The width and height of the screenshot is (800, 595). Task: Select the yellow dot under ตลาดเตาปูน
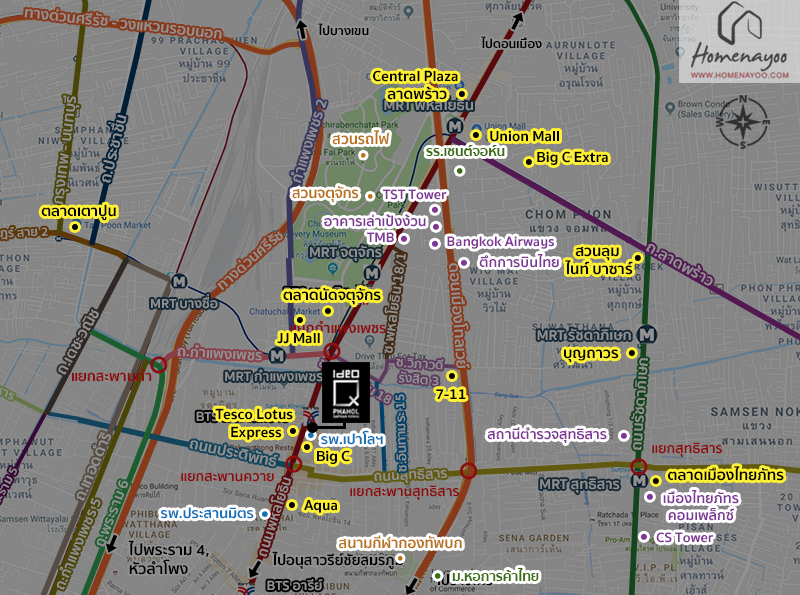tap(75, 227)
